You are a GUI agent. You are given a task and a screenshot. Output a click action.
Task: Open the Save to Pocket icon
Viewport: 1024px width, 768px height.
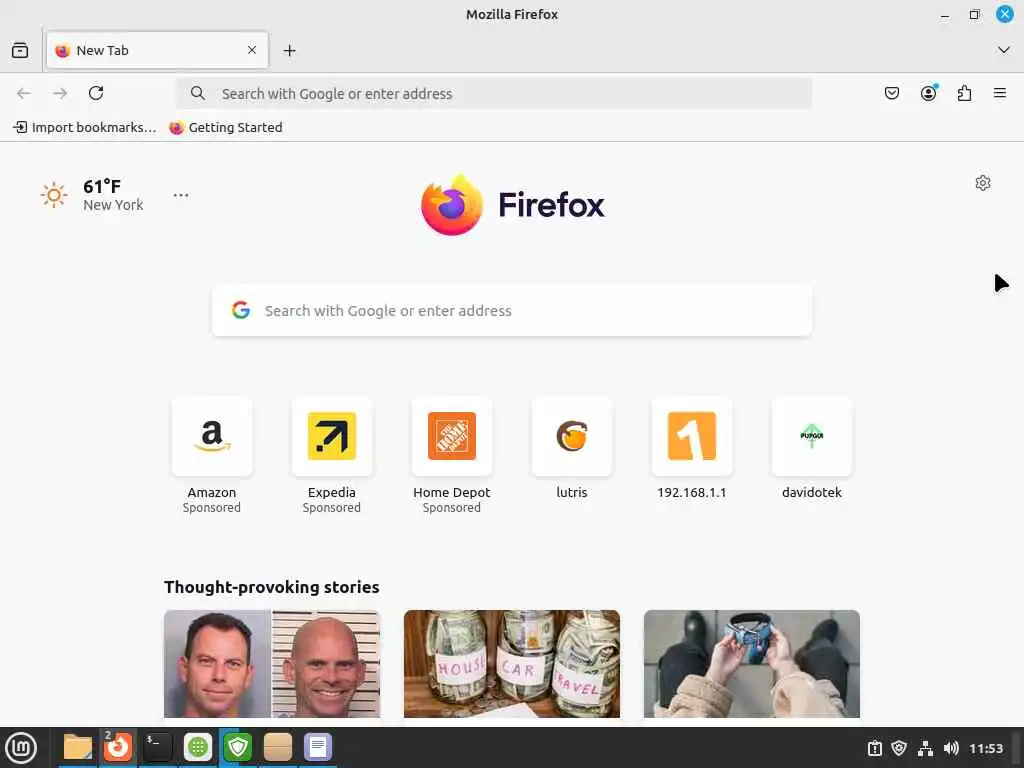click(x=891, y=93)
